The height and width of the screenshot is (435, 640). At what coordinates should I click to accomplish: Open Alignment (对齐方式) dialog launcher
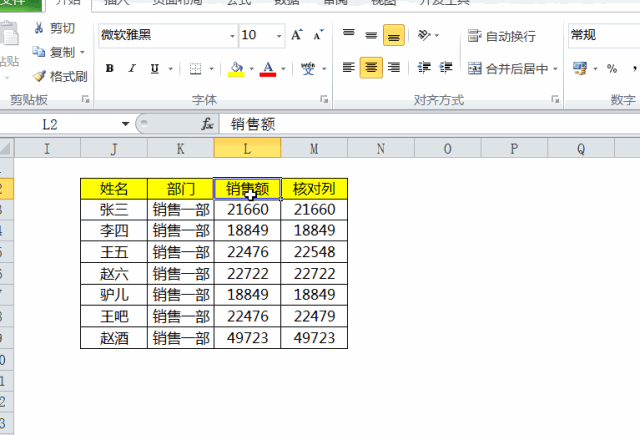coord(555,99)
